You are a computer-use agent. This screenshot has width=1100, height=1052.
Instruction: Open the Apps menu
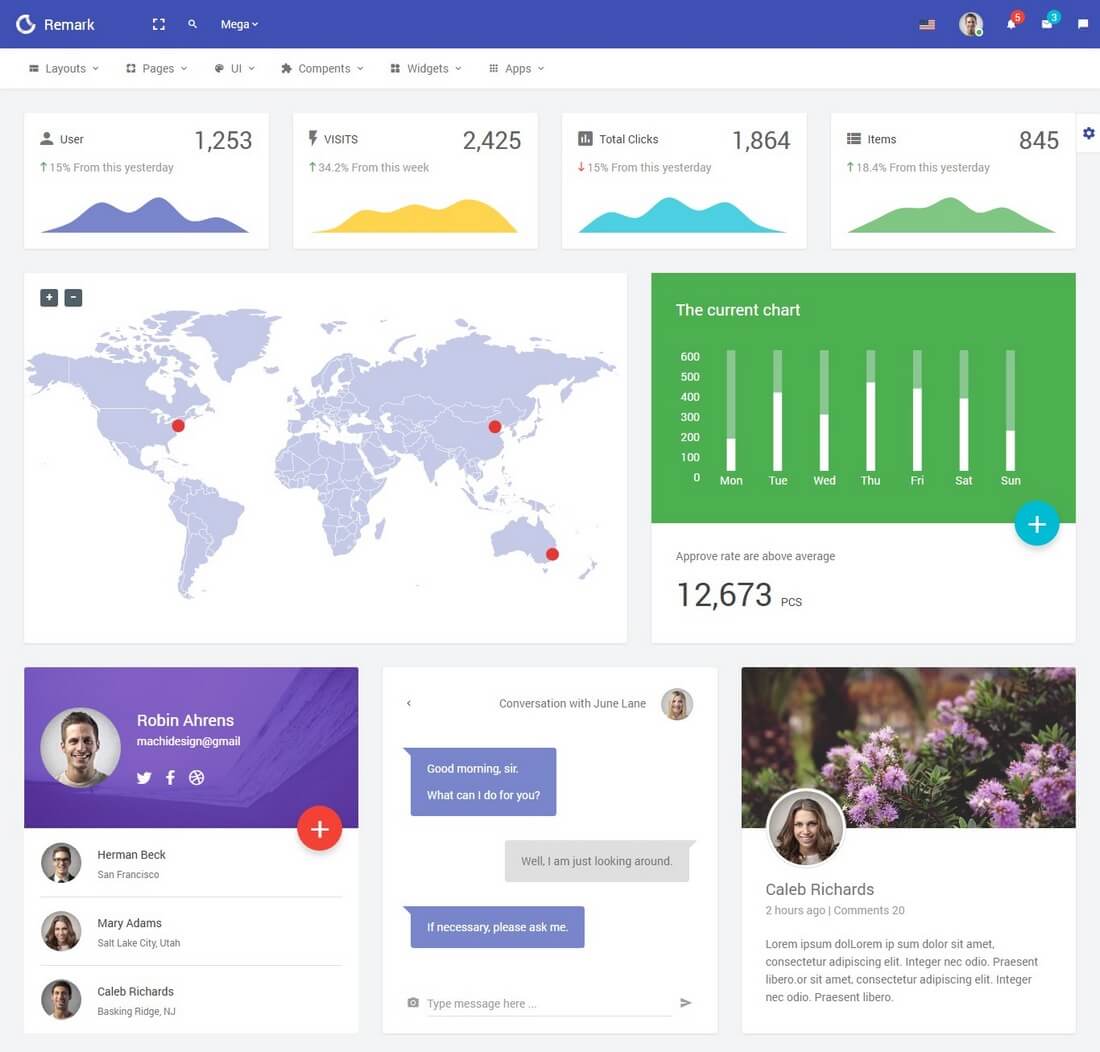click(x=516, y=69)
